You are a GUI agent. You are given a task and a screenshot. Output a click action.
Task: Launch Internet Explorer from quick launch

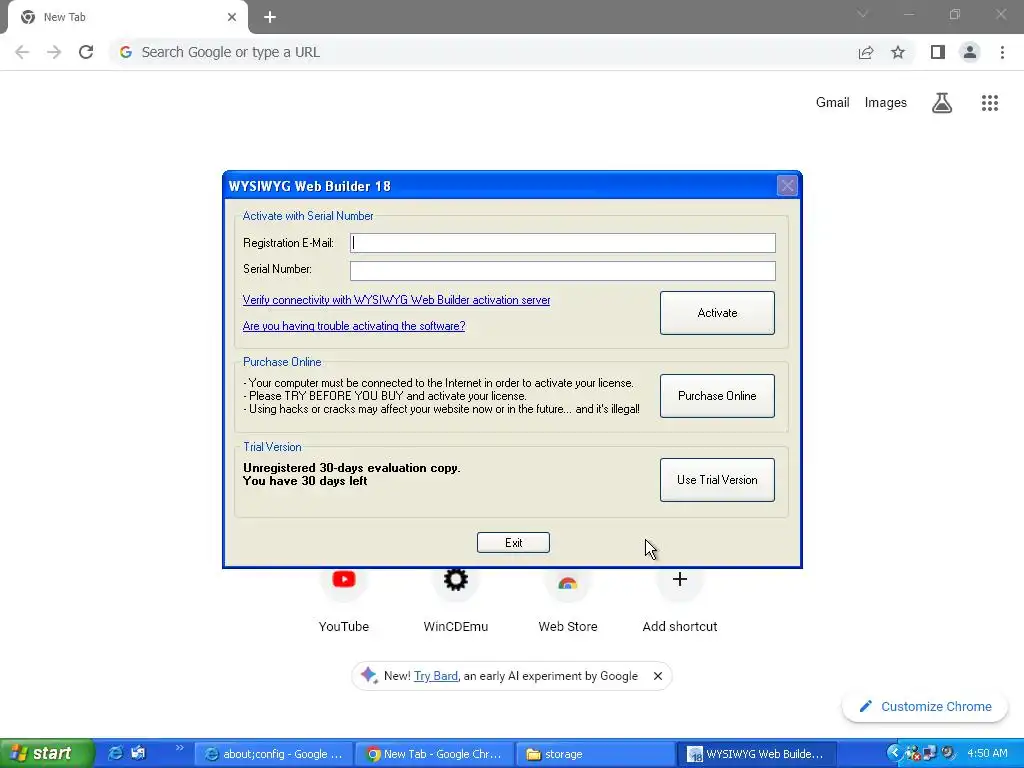point(116,754)
